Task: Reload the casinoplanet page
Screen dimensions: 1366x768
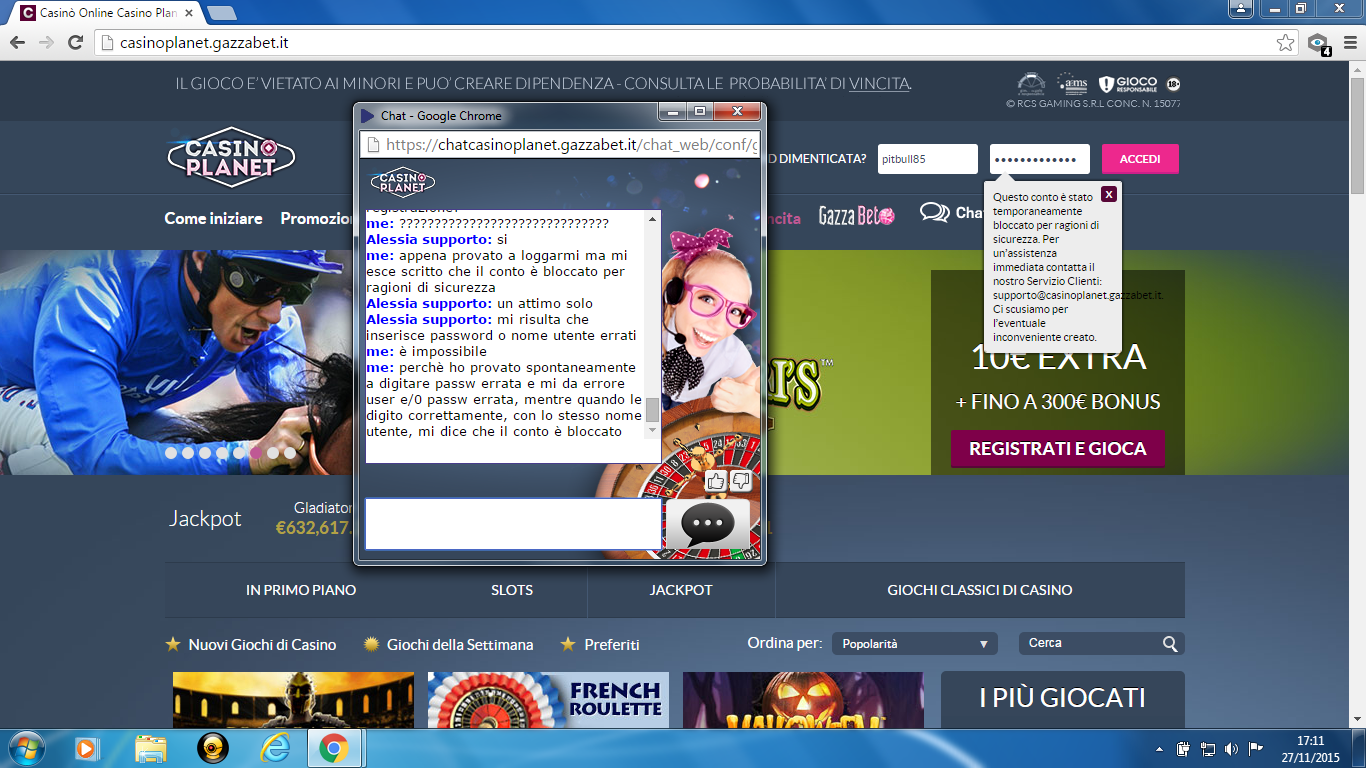Action: 75,43
